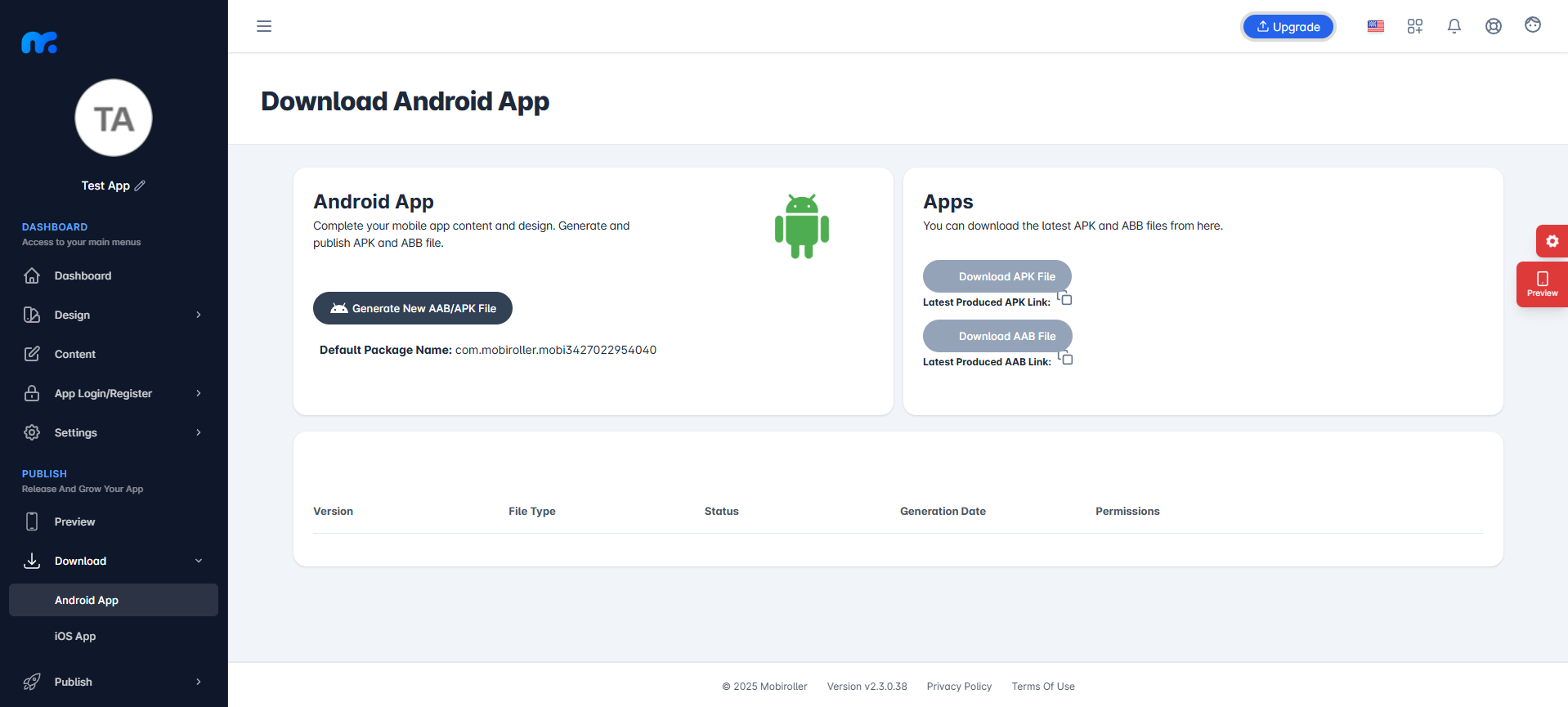Open the help lifebuoy icon
This screenshot has height=707, width=1568.
(x=1494, y=26)
